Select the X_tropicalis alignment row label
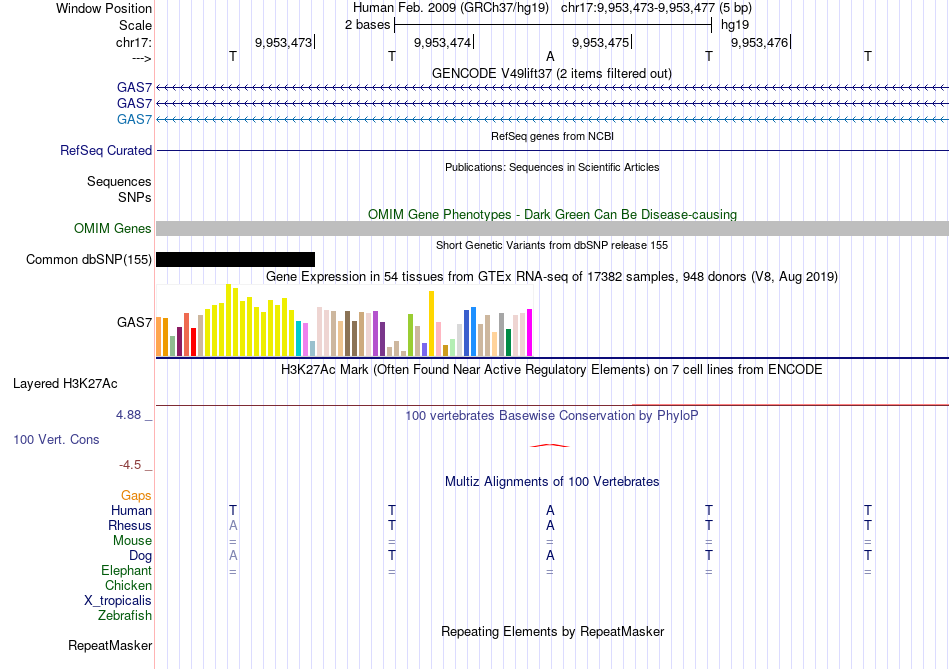 tap(118, 601)
